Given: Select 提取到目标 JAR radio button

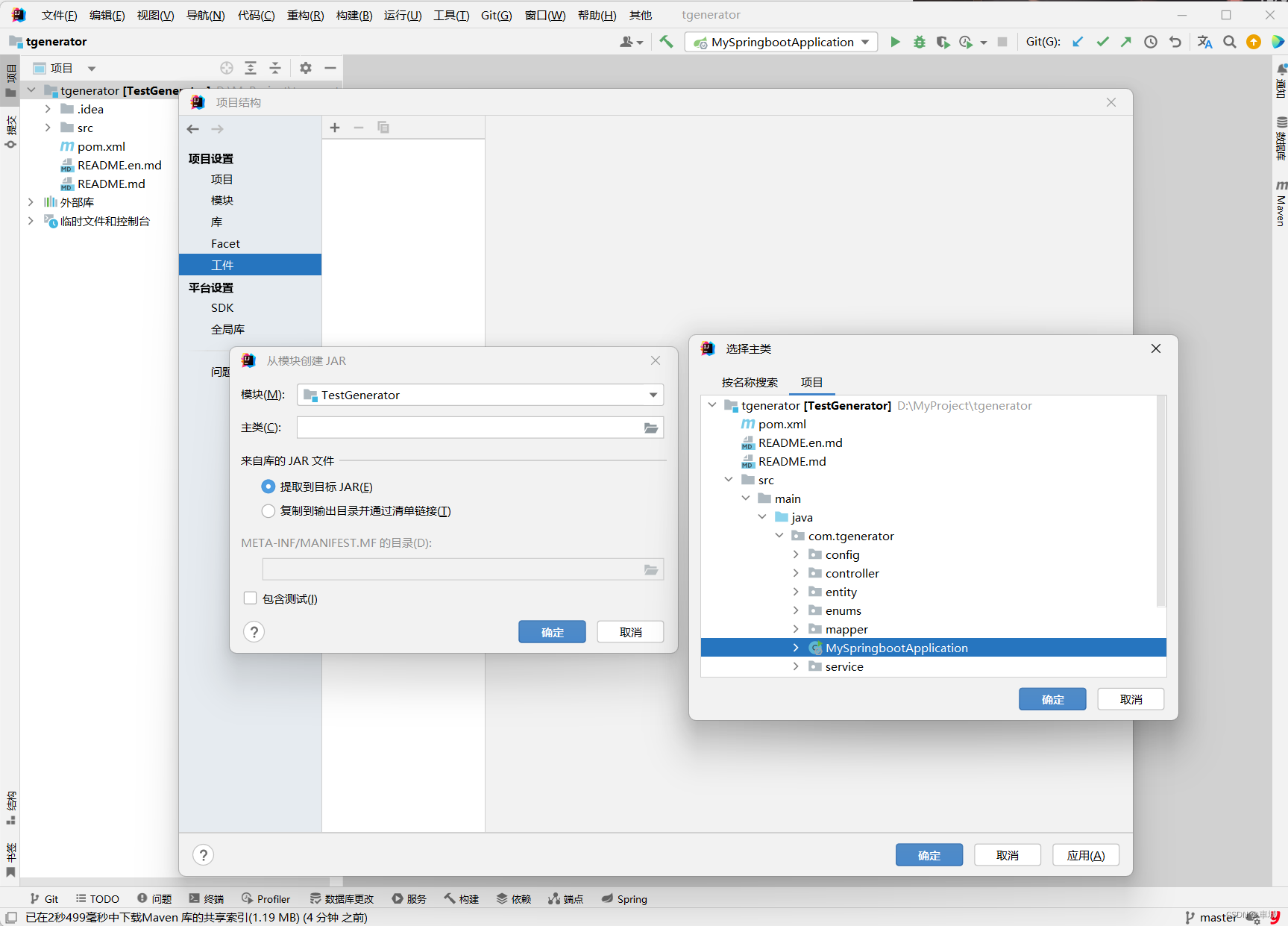Looking at the screenshot, I should (268, 487).
